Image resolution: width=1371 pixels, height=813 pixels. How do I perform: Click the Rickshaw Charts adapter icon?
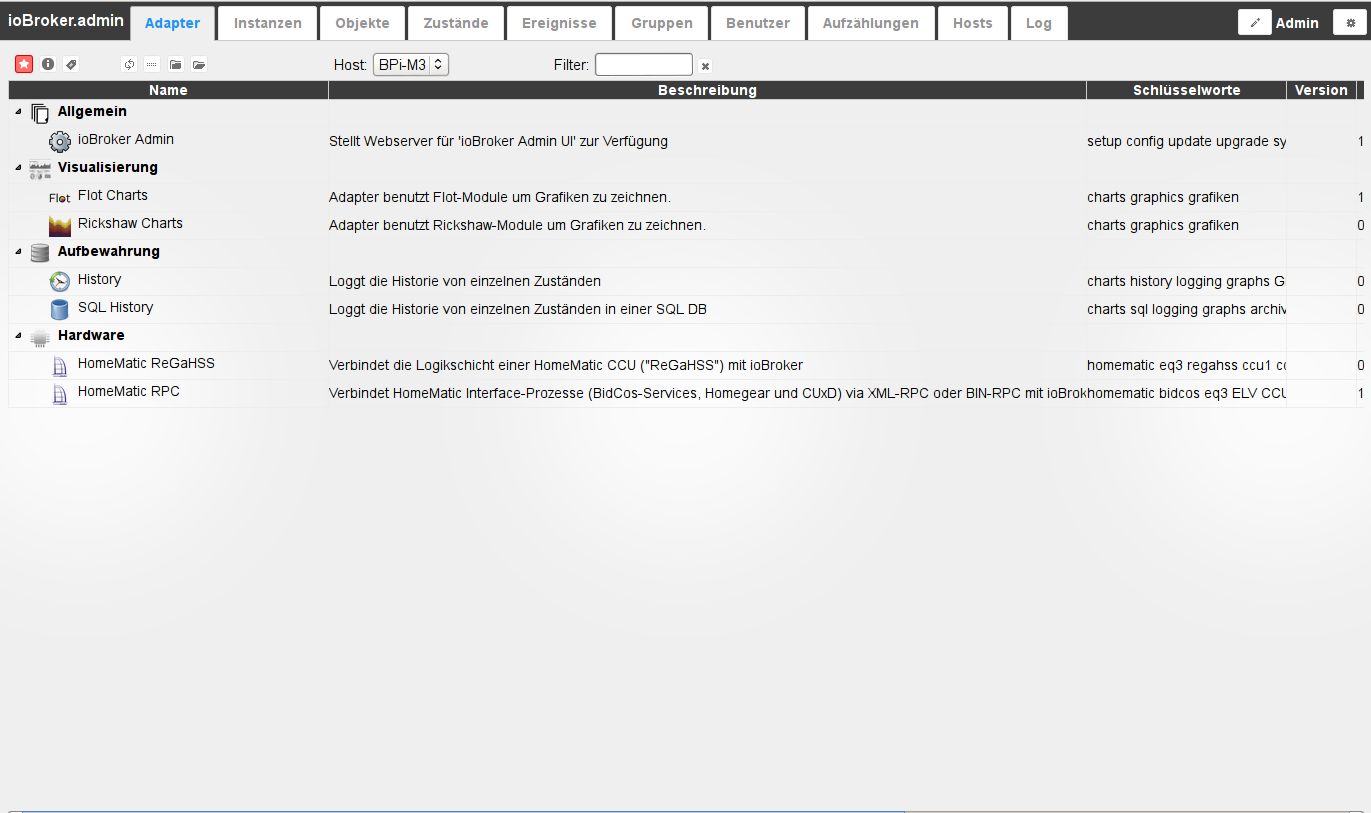[x=60, y=225]
